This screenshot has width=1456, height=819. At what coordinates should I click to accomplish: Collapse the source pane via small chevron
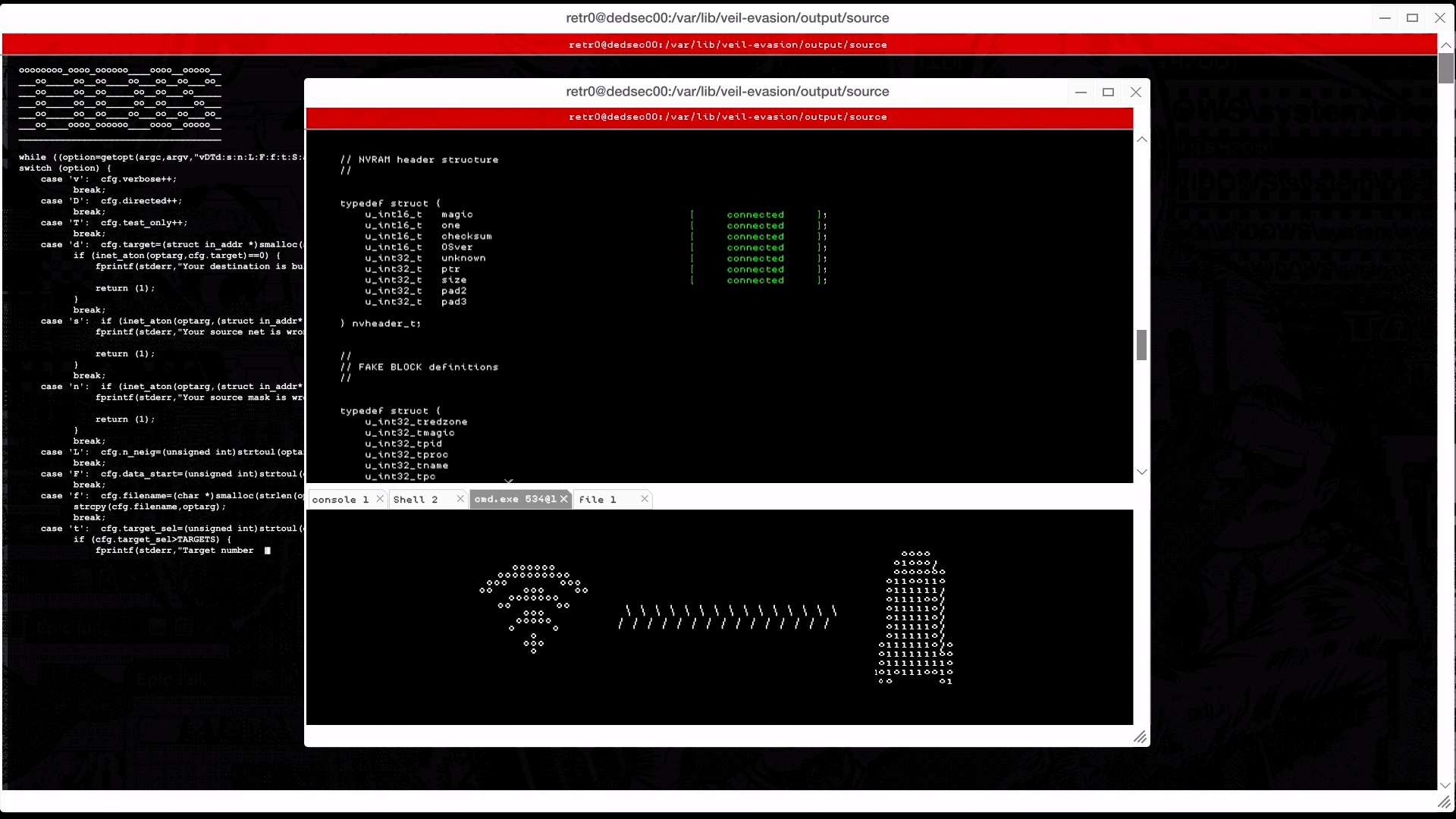point(509,481)
